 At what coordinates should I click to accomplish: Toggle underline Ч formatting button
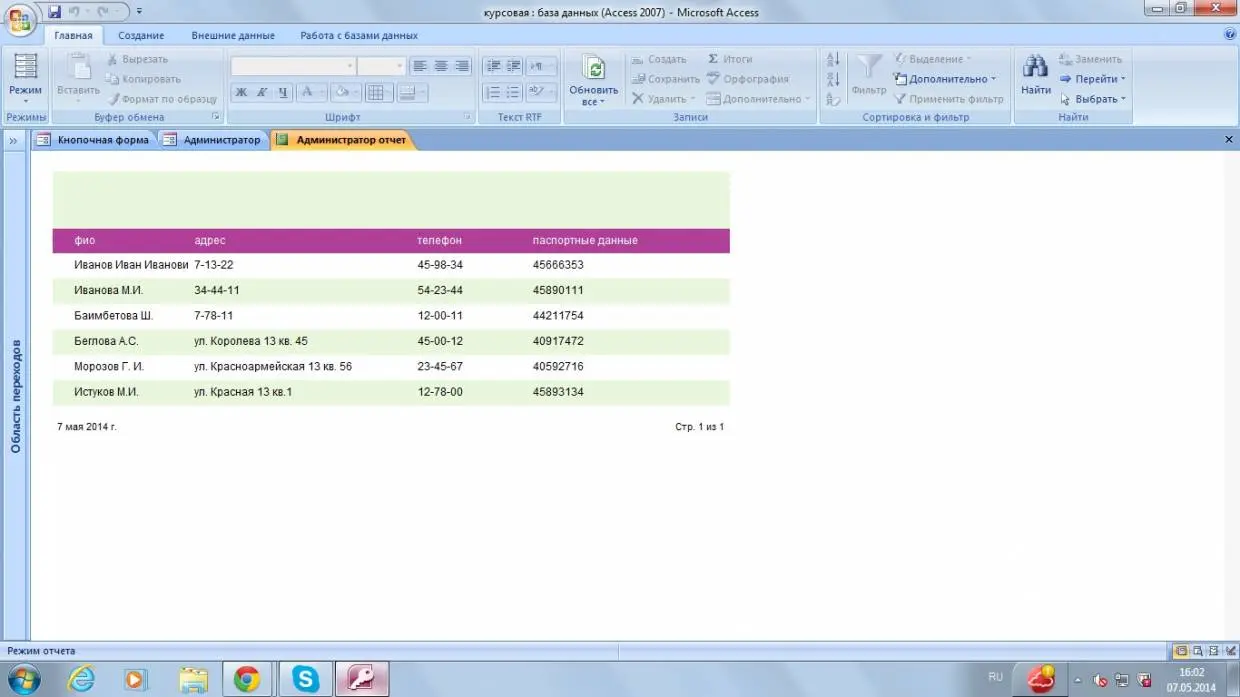283,93
